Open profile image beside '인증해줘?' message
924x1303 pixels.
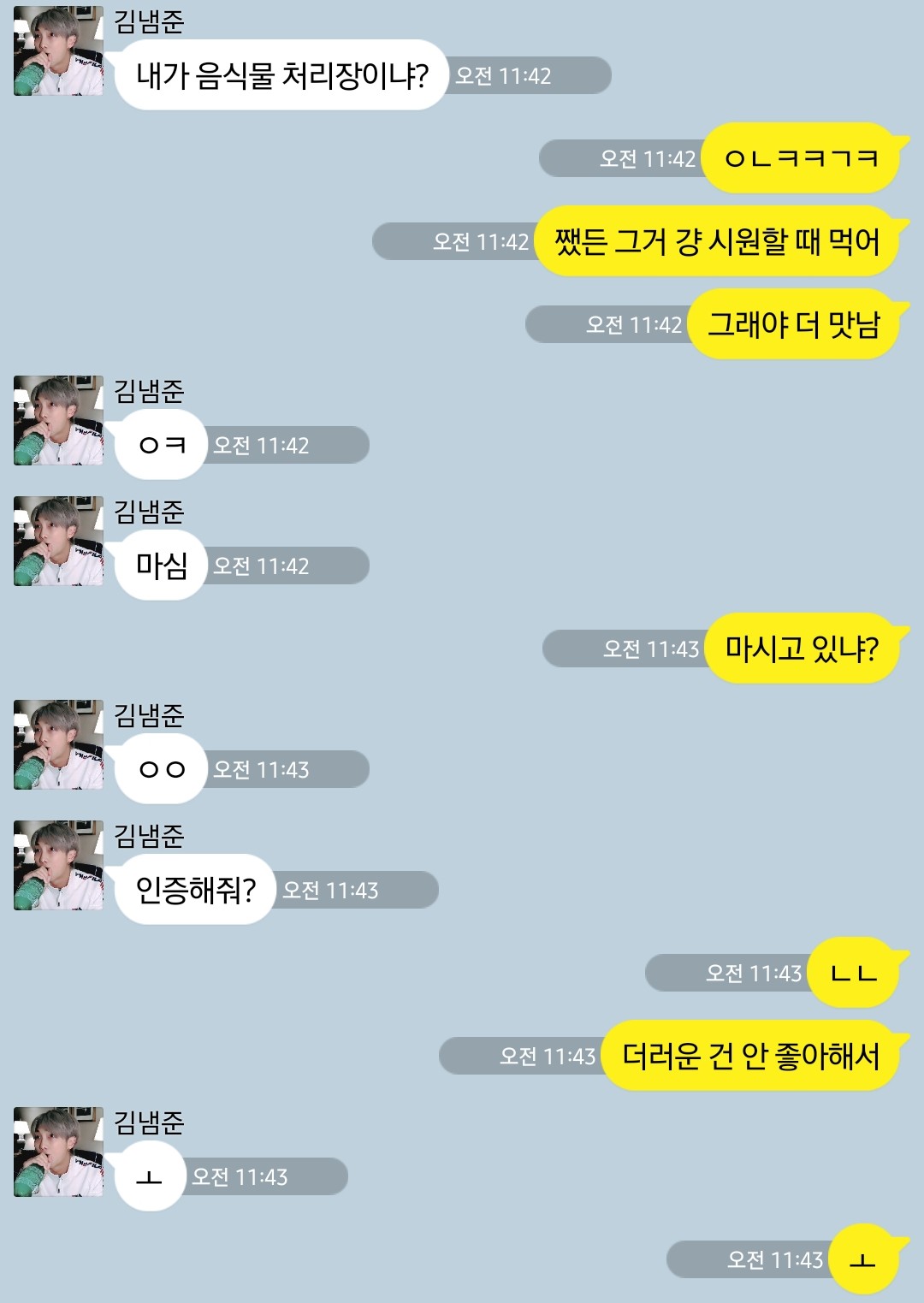click(x=58, y=865)
